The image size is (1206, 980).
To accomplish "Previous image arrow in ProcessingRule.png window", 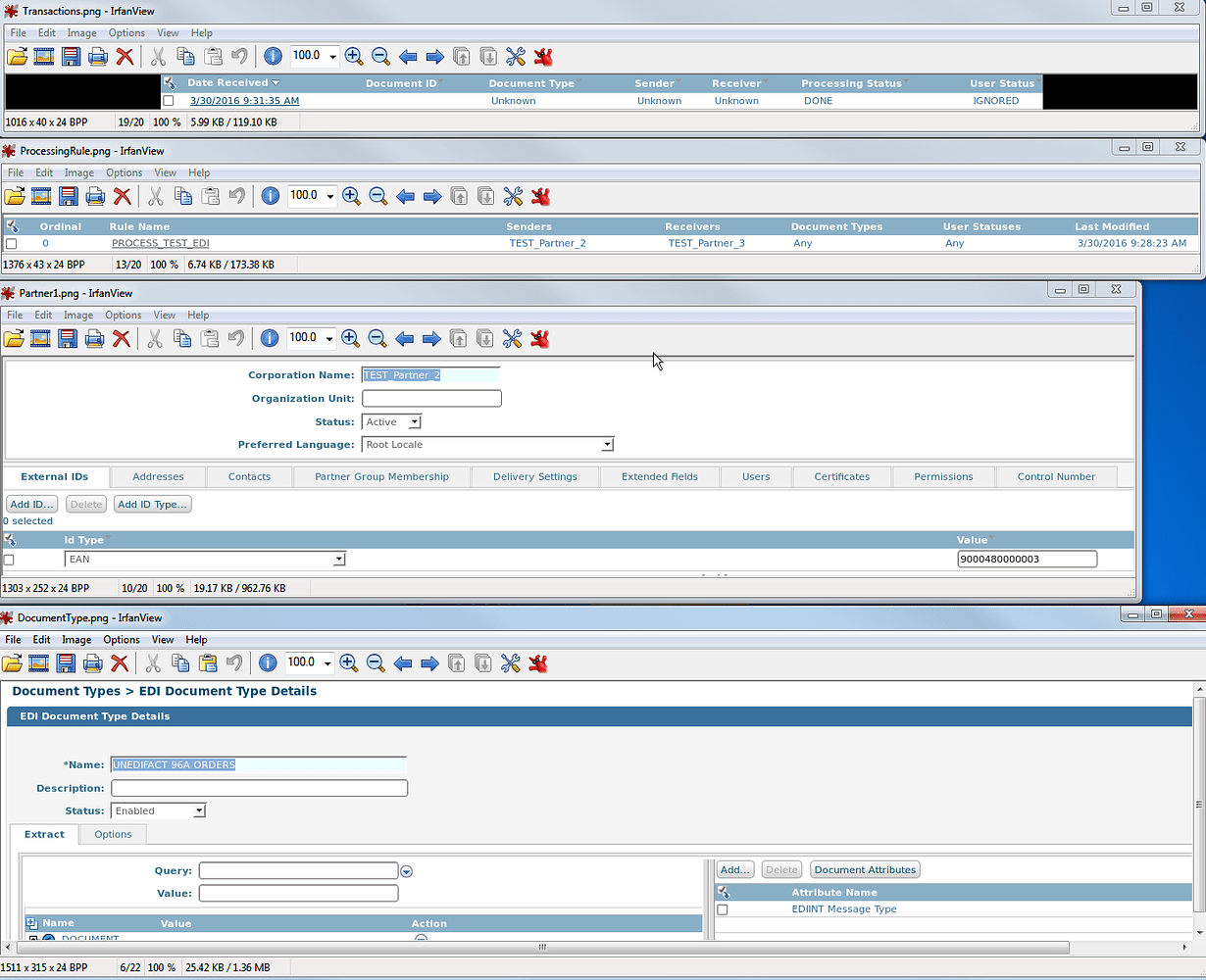I will [405, 197].
